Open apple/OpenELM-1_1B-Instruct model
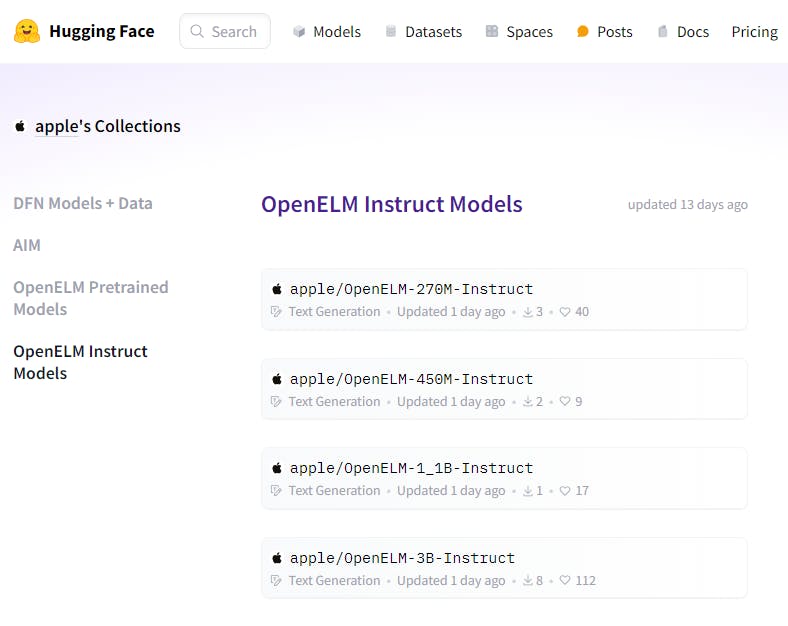 pyautogui.click(x=411, y=468)
